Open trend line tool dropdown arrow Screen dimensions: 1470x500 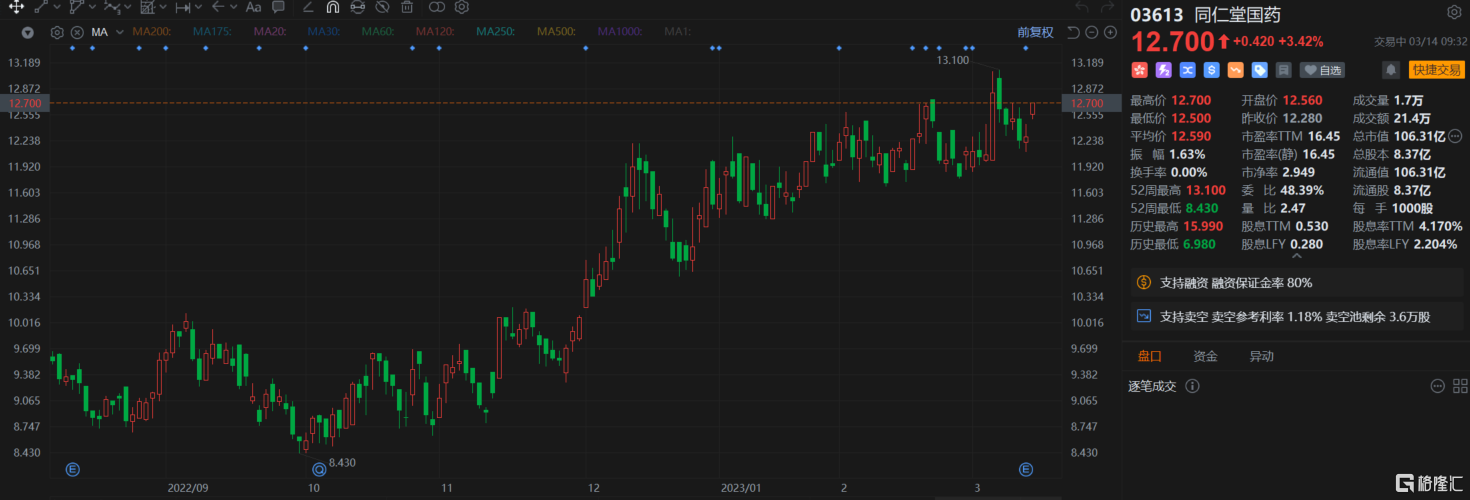pyautogui.click(x=57, y=8)
